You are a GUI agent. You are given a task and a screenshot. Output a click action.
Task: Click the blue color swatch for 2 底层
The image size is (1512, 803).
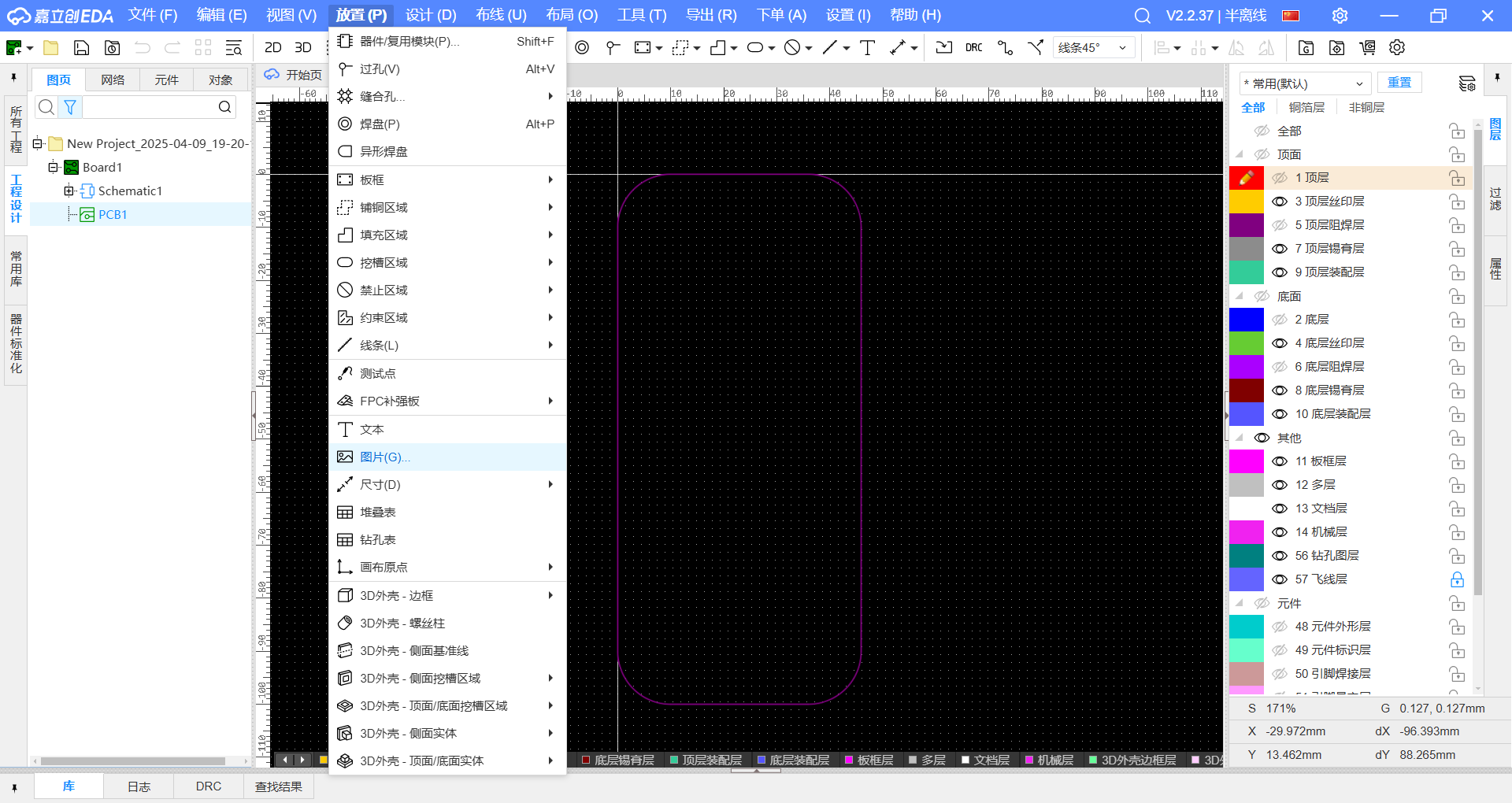tap(1247, 320)
